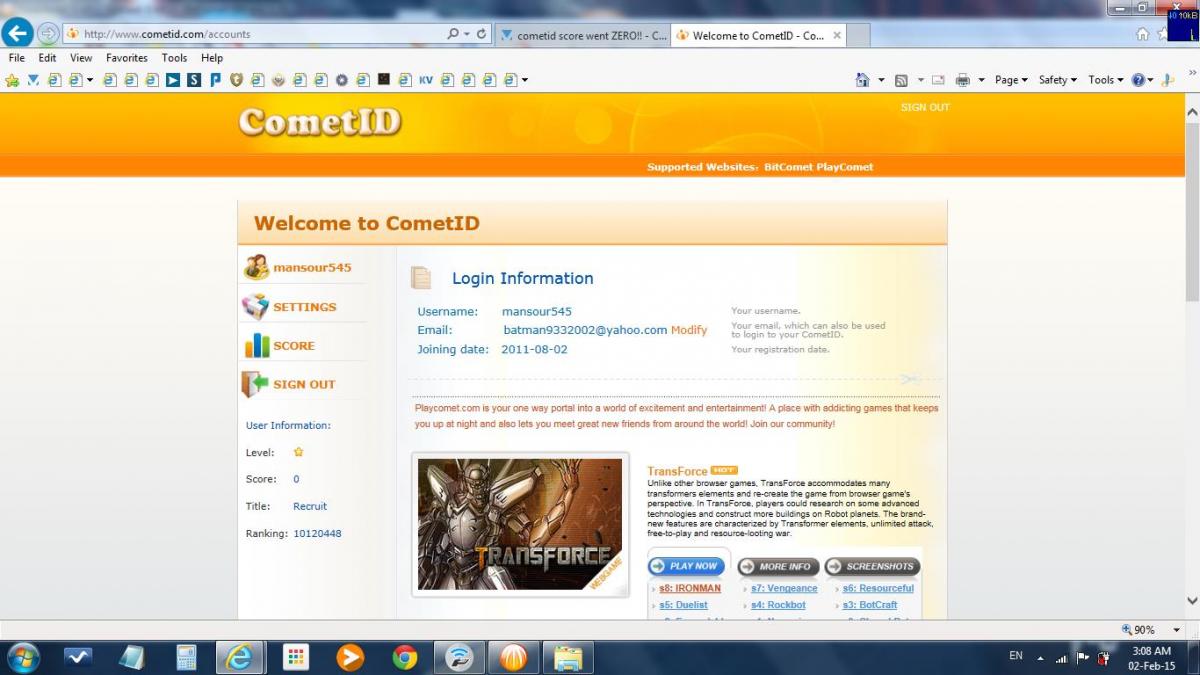
Task: Refresh the page using the address bar reload icon
Action: tap(482, 34)
